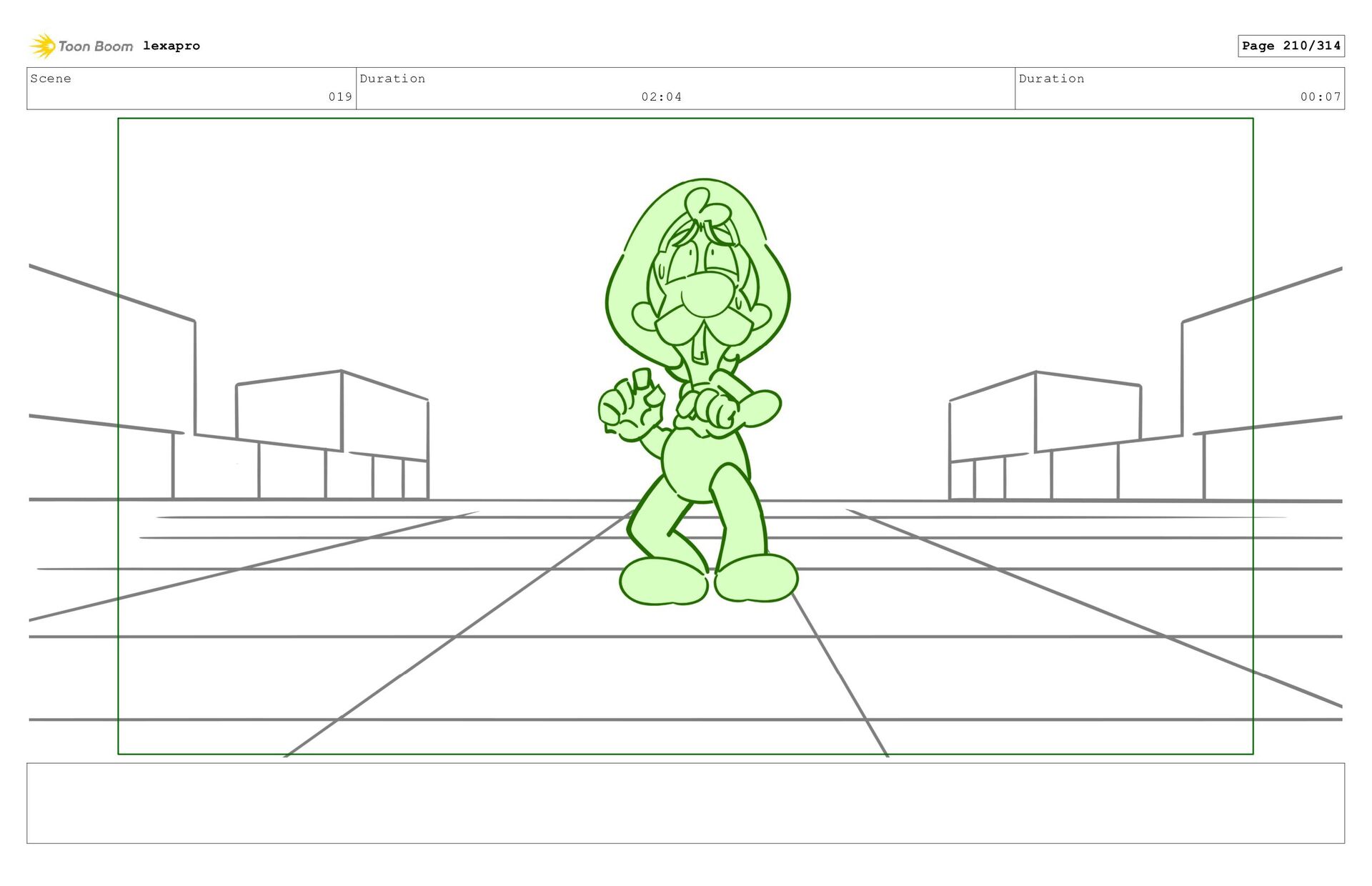Click the Toon Boom logo
Viewport: 1372px width, 886px height.
tap(81, 46)
